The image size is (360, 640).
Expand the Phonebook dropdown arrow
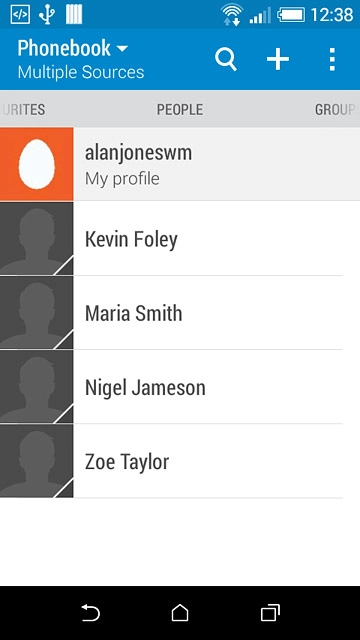pyautogui.click(x=122, y=49)
